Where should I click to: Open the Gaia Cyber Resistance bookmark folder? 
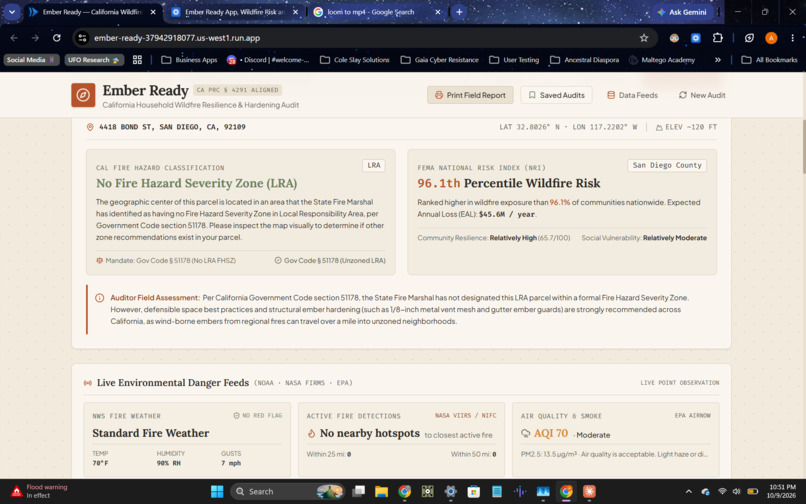(x=439, y=60)
